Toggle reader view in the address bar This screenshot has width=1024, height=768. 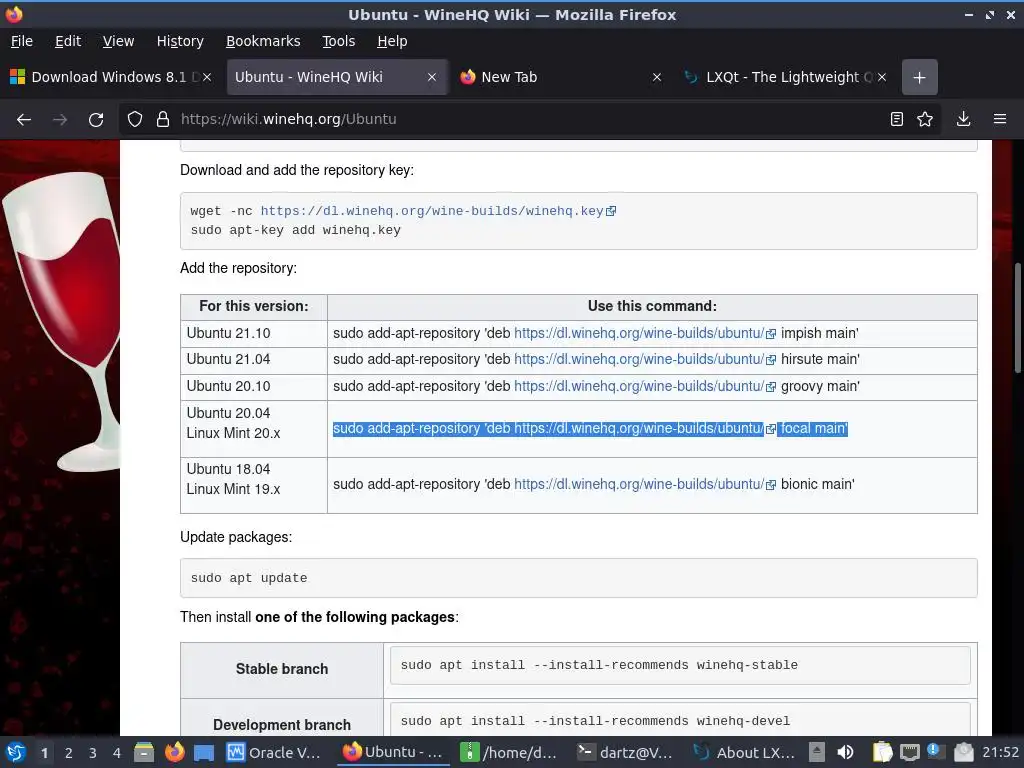tap(897, 119)
